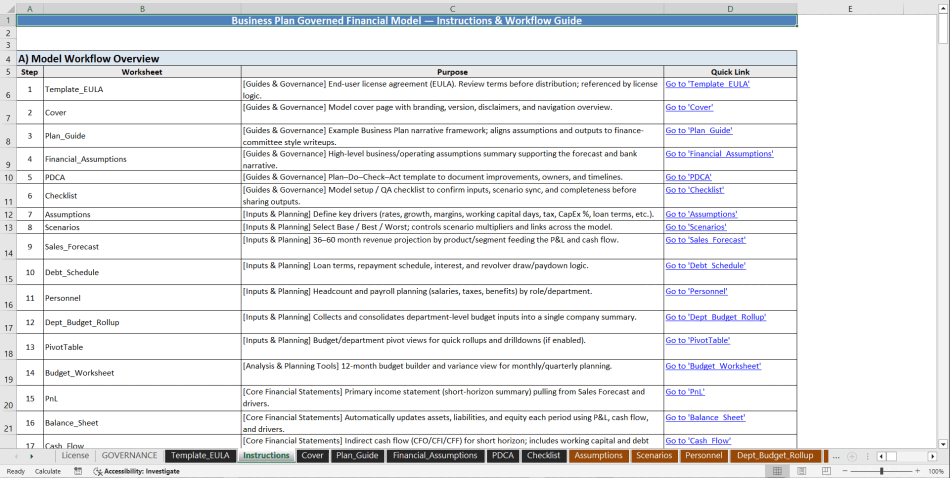Switch to Page Break Preview view
This screenshot has width=950, height=478.
point(828,471)
